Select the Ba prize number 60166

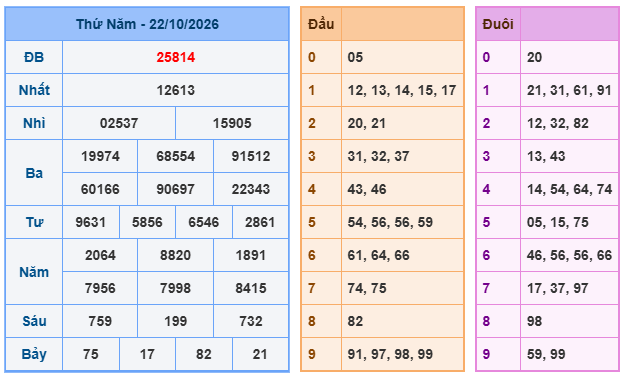pyautogui.click(x=100, y=189)
